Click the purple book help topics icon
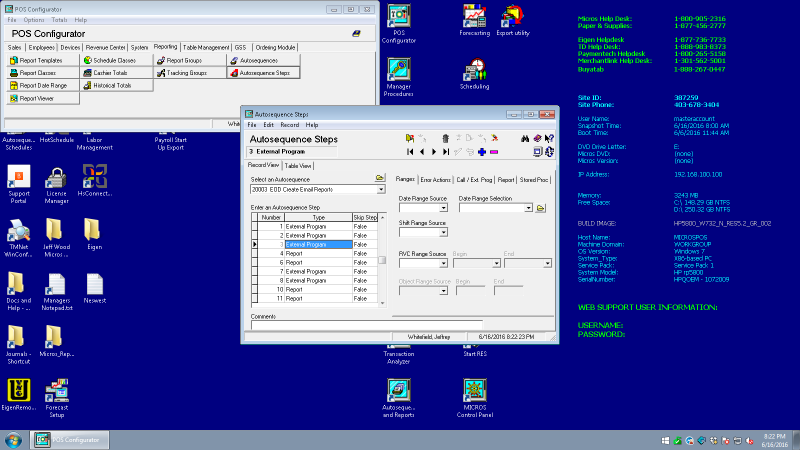800x450 pixels. point(537,138)
